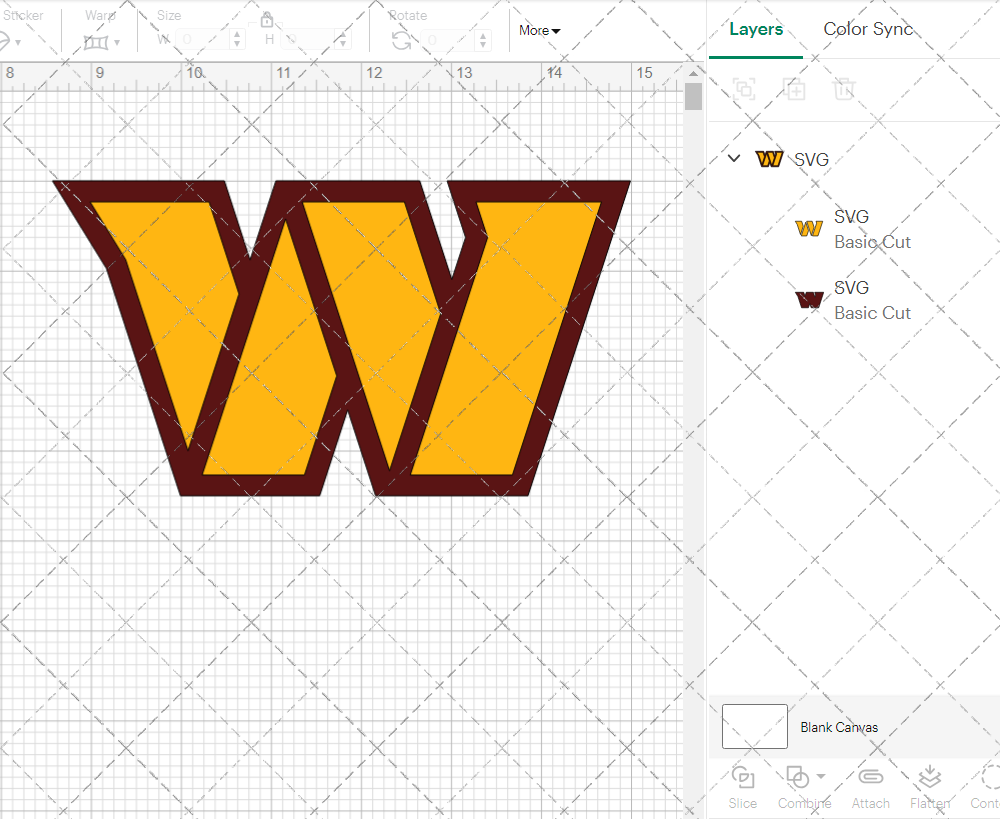Click the Rotate icon in toolbar

coord(401,41)
